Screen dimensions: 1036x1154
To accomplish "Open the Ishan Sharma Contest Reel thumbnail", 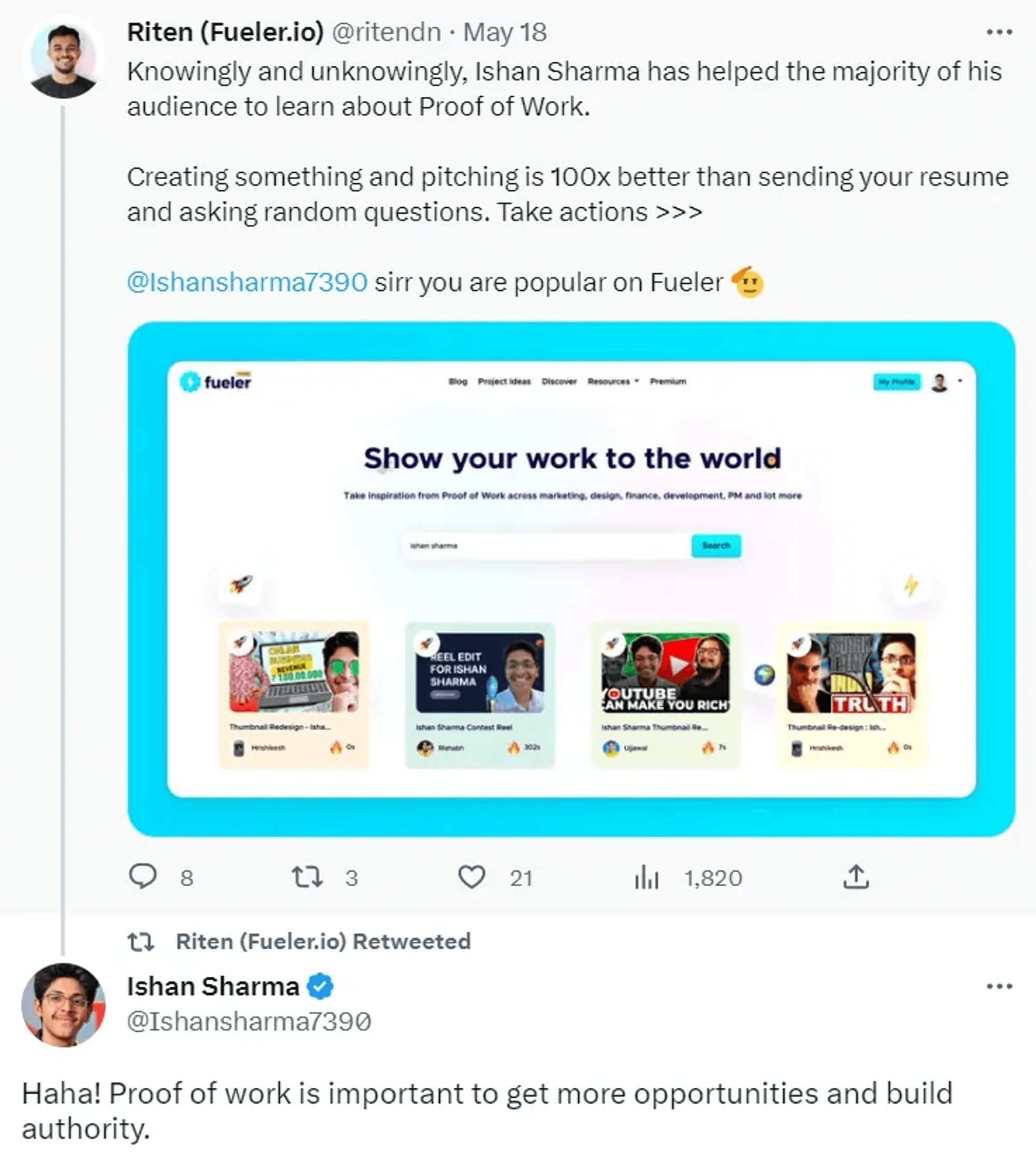I will point(479,673).
